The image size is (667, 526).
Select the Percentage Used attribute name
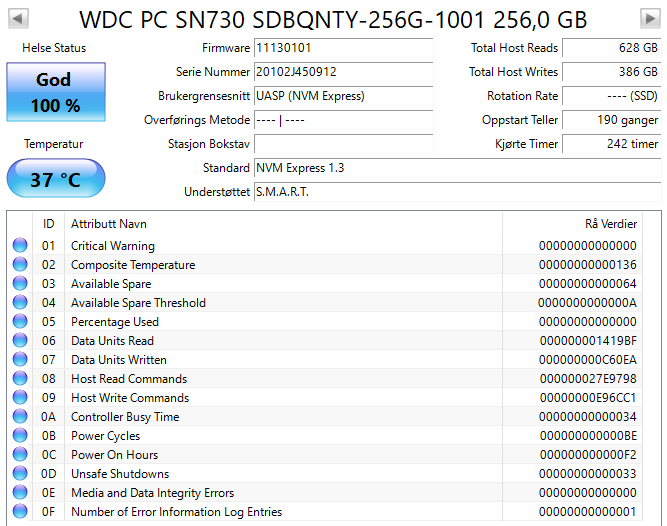point(115,322)
